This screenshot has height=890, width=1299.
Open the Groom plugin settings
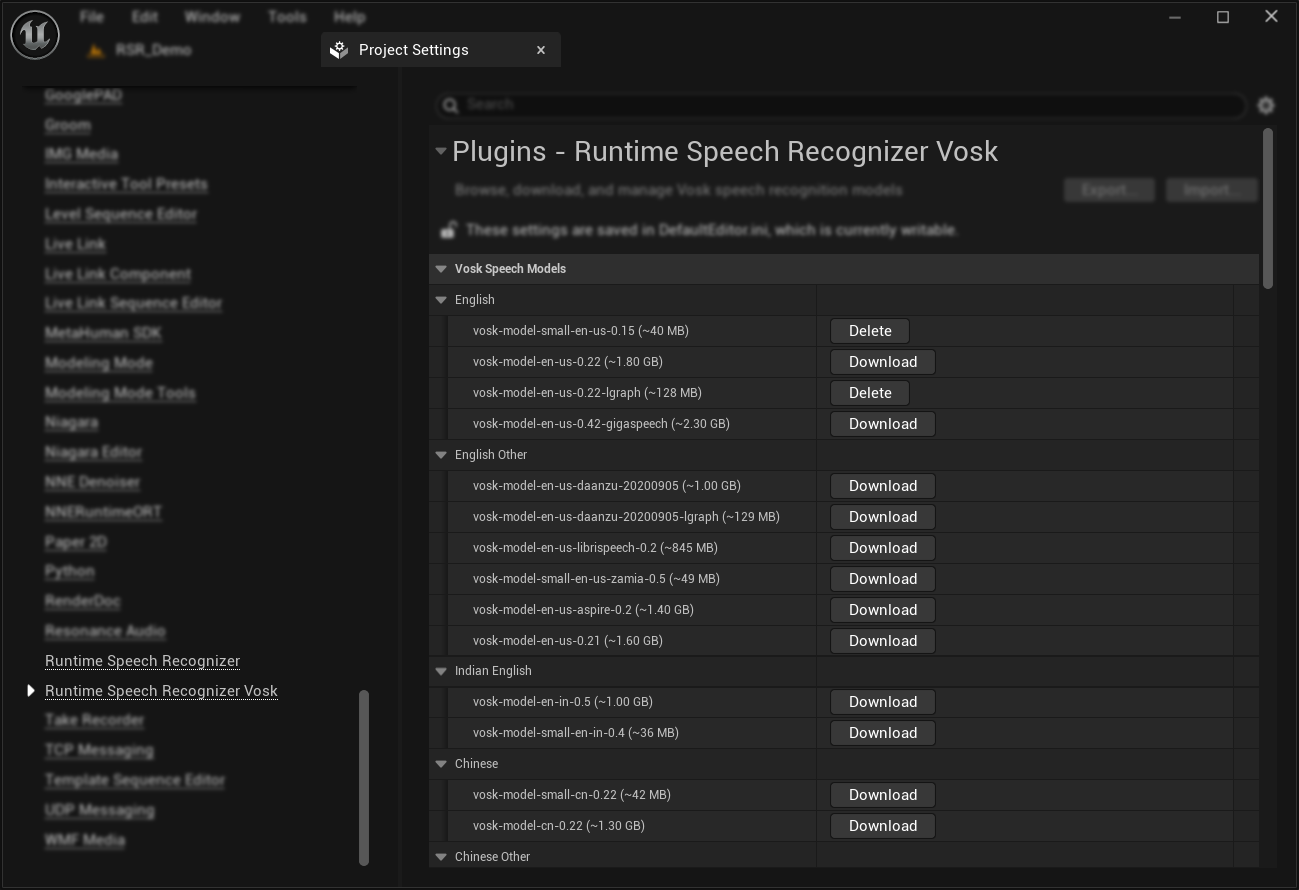68,125
